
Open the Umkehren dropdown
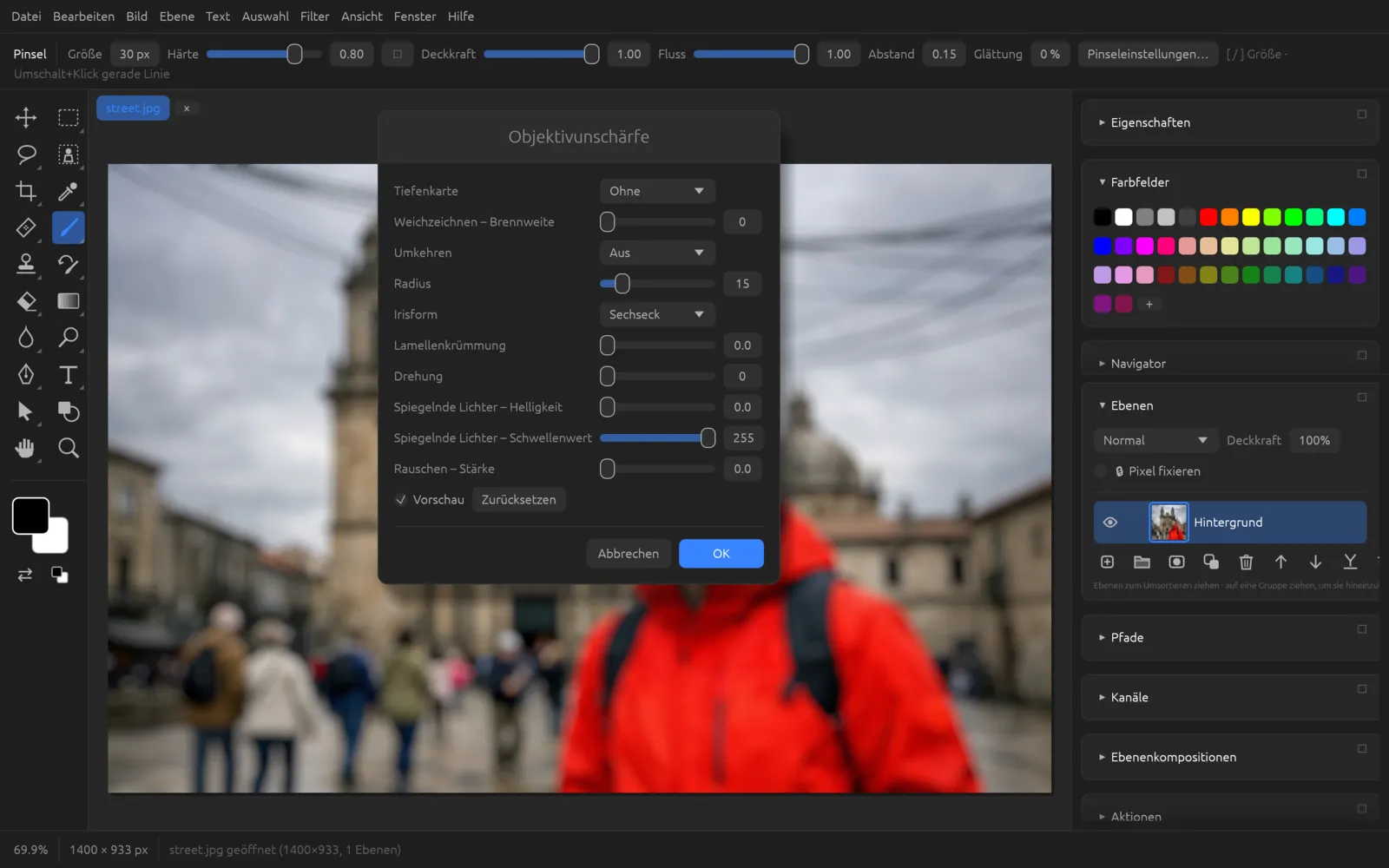[657, 253]
